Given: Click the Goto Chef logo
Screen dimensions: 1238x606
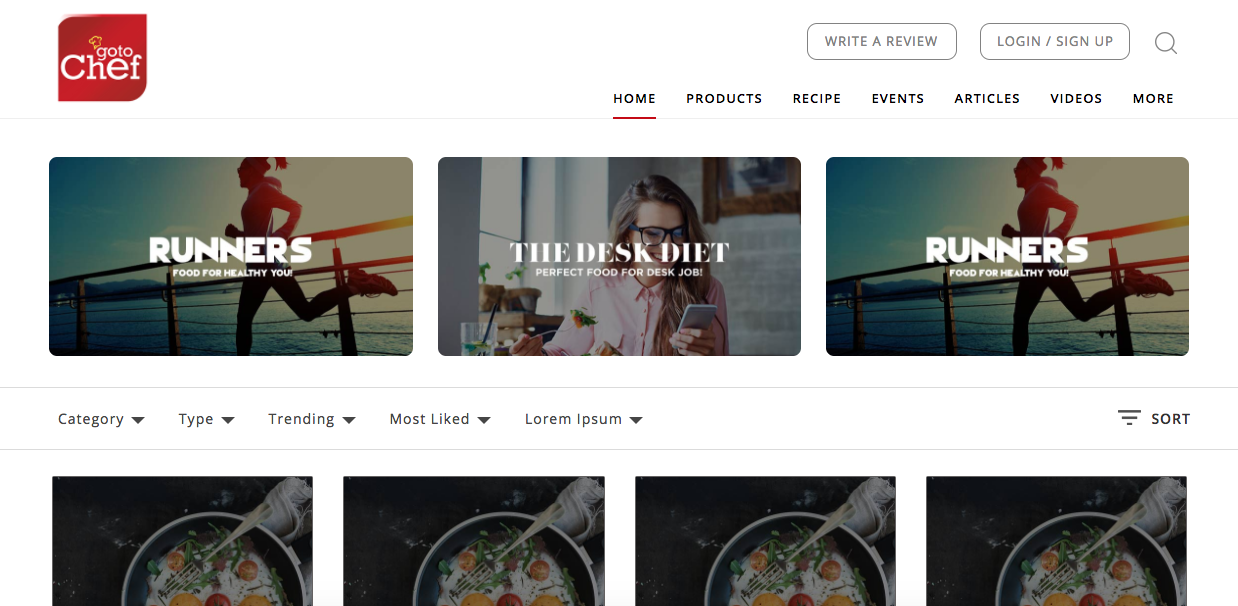Looking at the screenshot, I should 103,57.
